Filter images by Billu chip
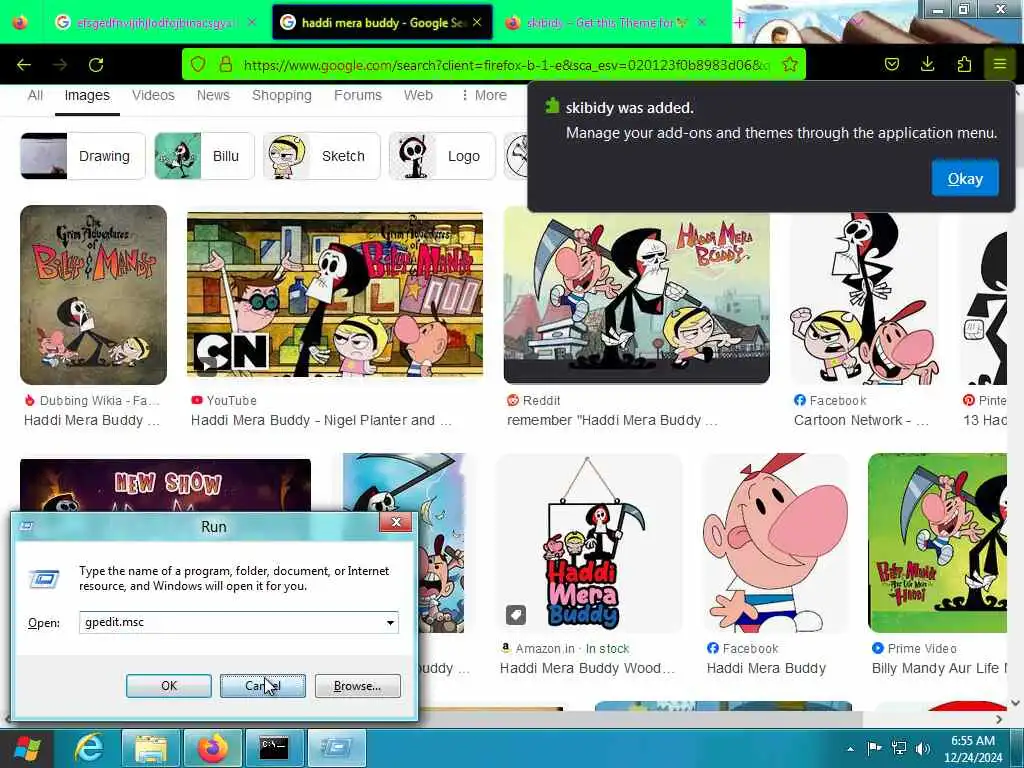 [204, 156]
